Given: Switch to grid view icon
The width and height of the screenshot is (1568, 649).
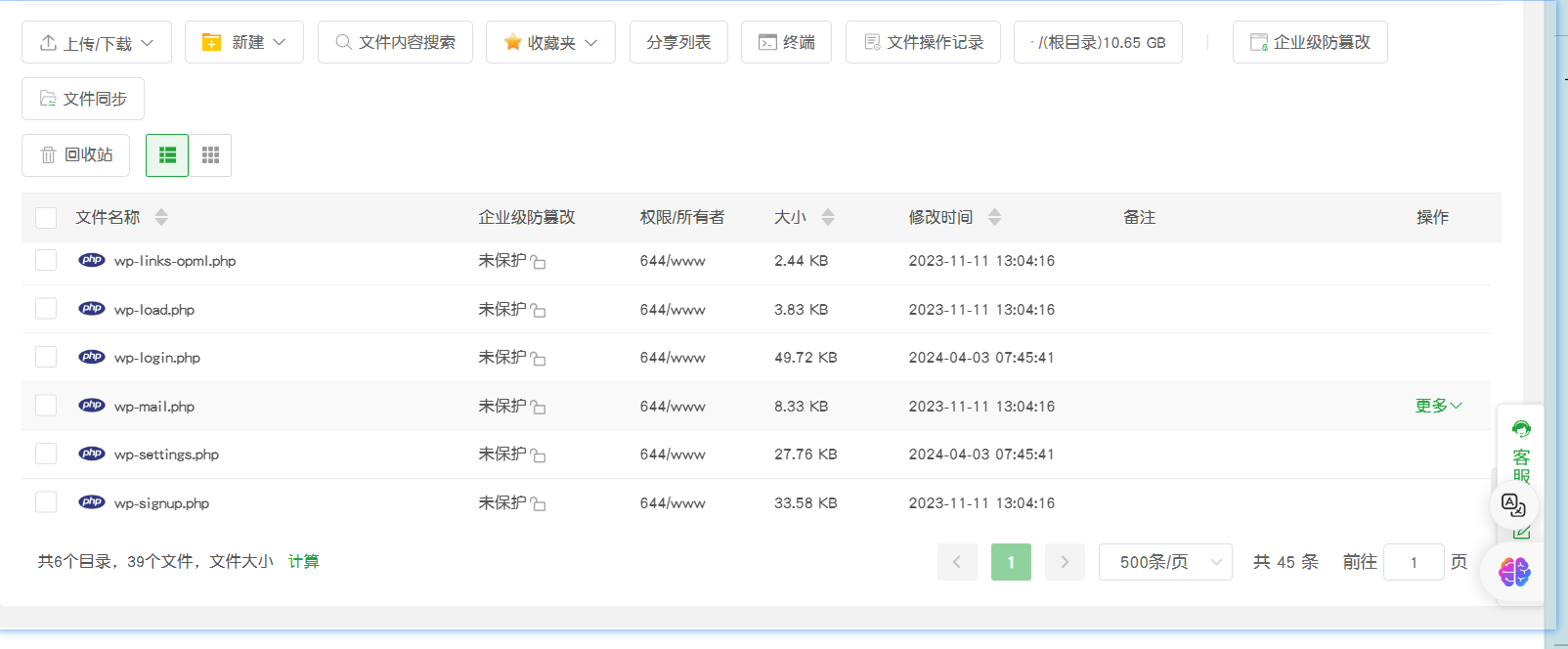Looking at the screenshot, I should click(210, 155).
